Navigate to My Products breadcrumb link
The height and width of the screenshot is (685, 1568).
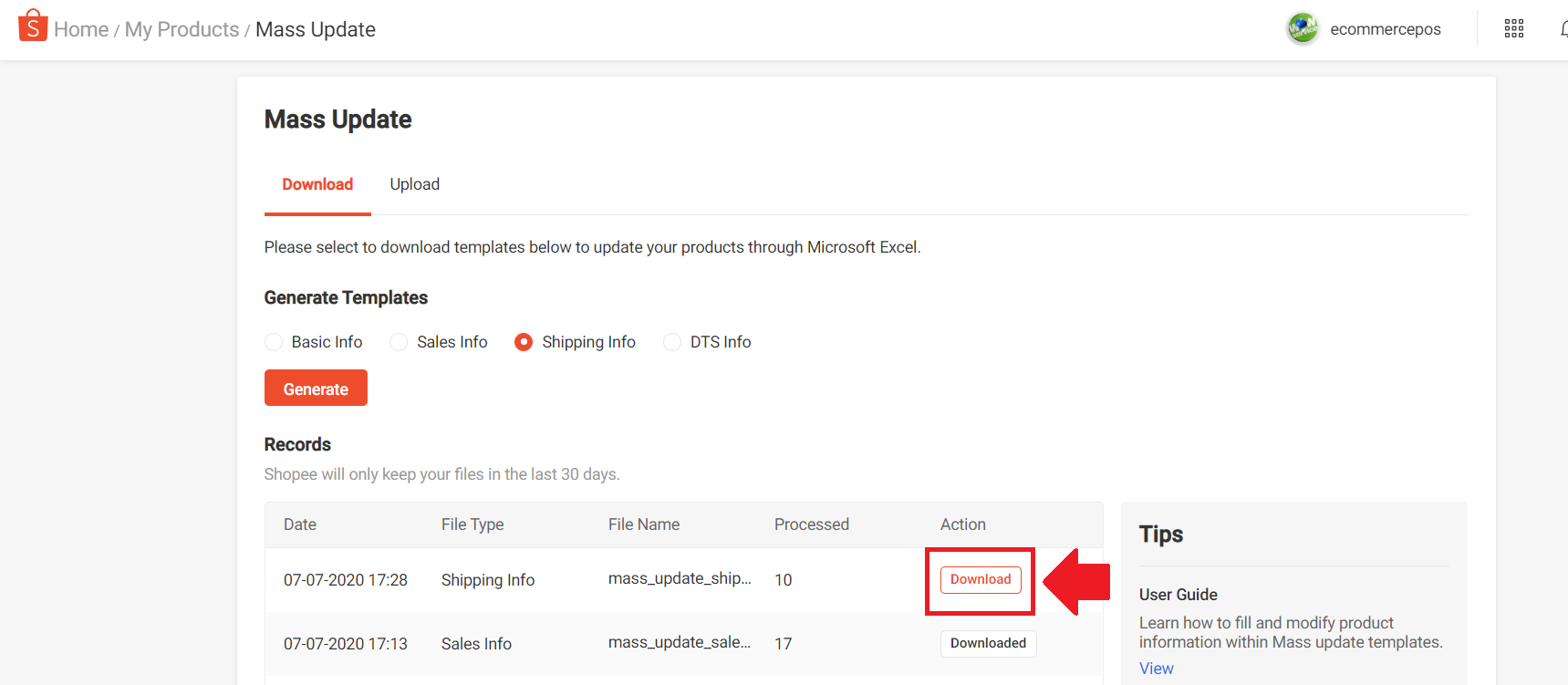[182, 30]
